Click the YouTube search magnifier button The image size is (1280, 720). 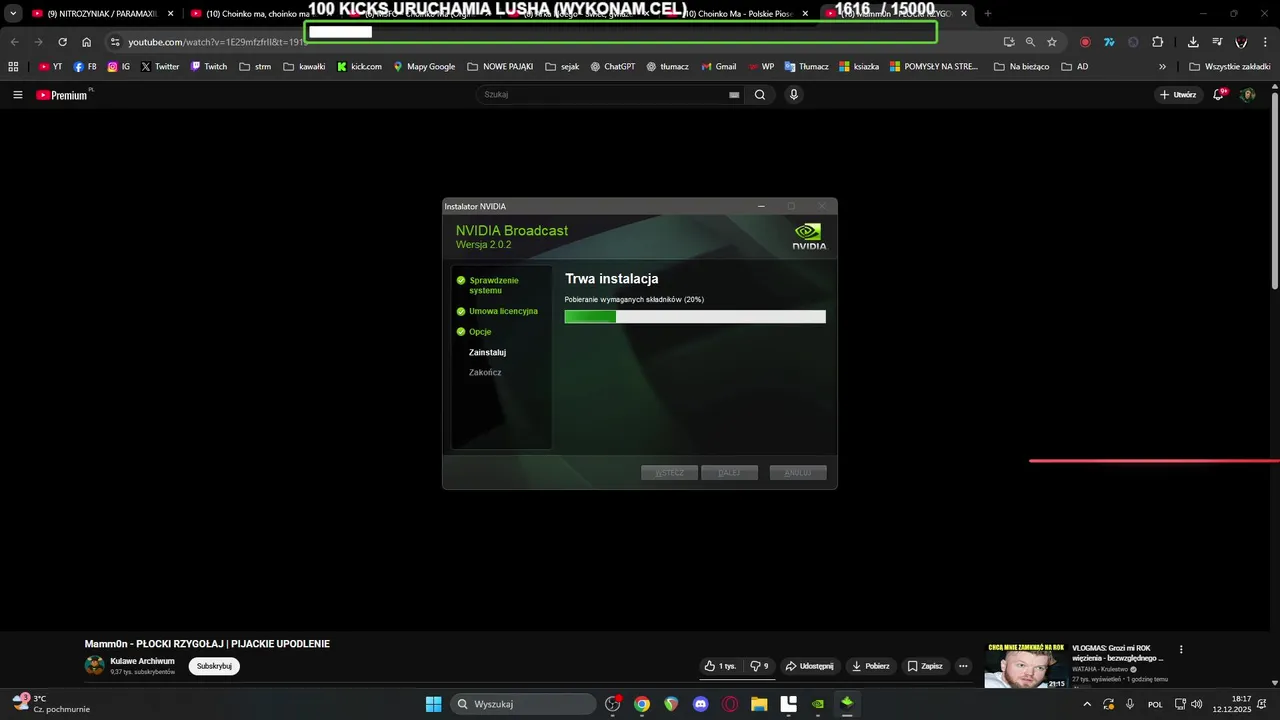(760, 95)
